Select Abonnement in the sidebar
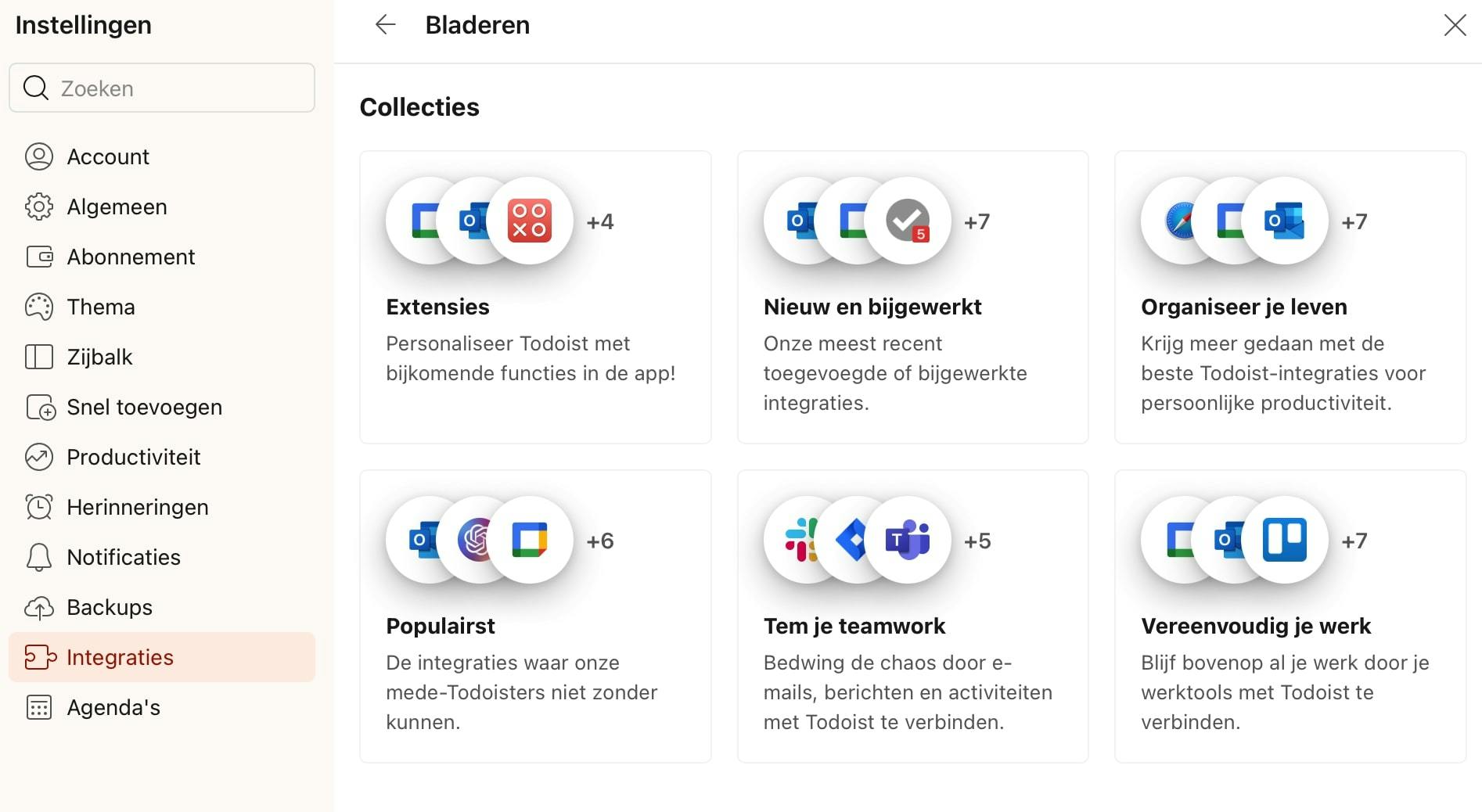Screen dimensions: 1482x812 (x=131, y=257)
